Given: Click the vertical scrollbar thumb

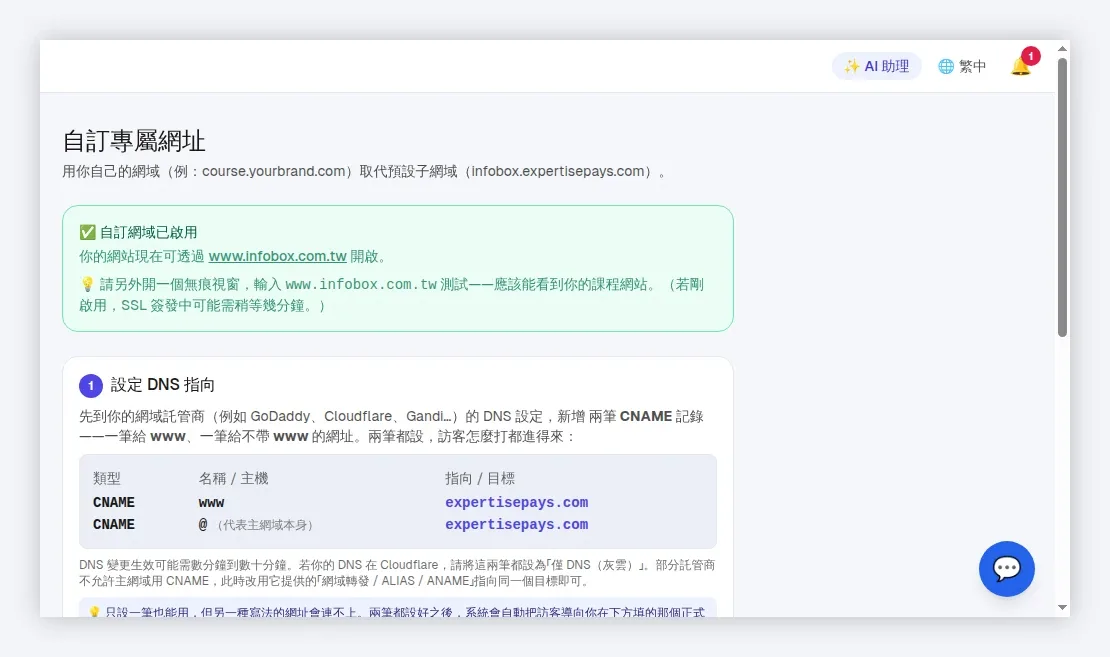Looking at the screenshot, I should coord(1062,198).
